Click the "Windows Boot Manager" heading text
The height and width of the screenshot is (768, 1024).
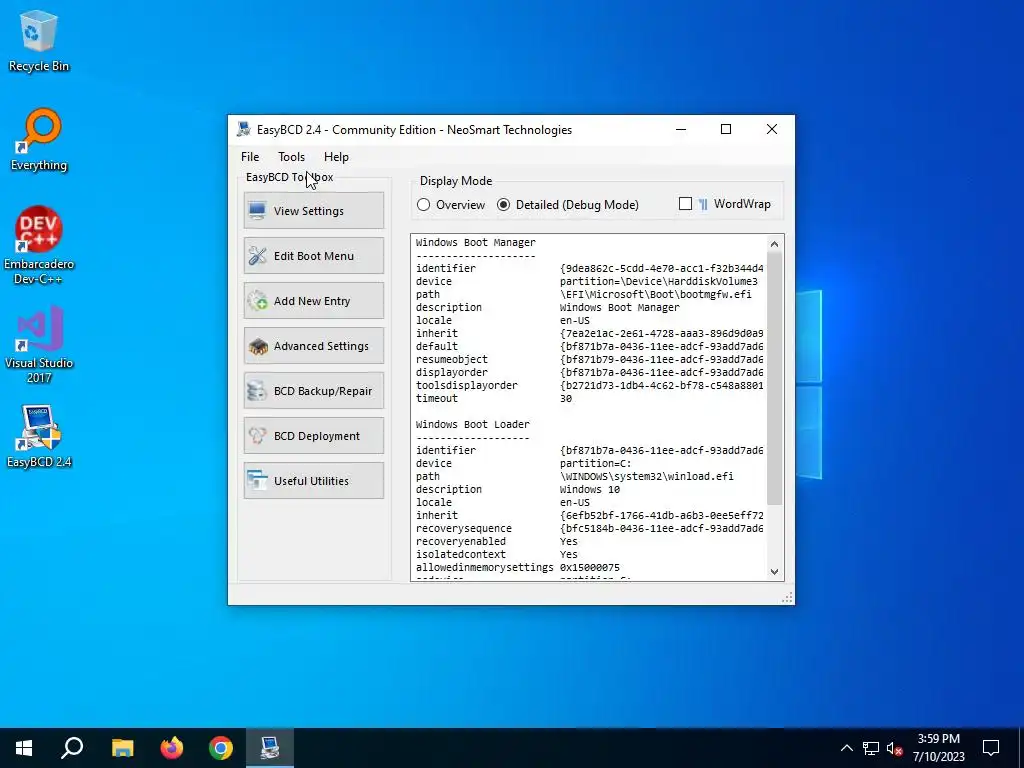[x=475, y=242]
